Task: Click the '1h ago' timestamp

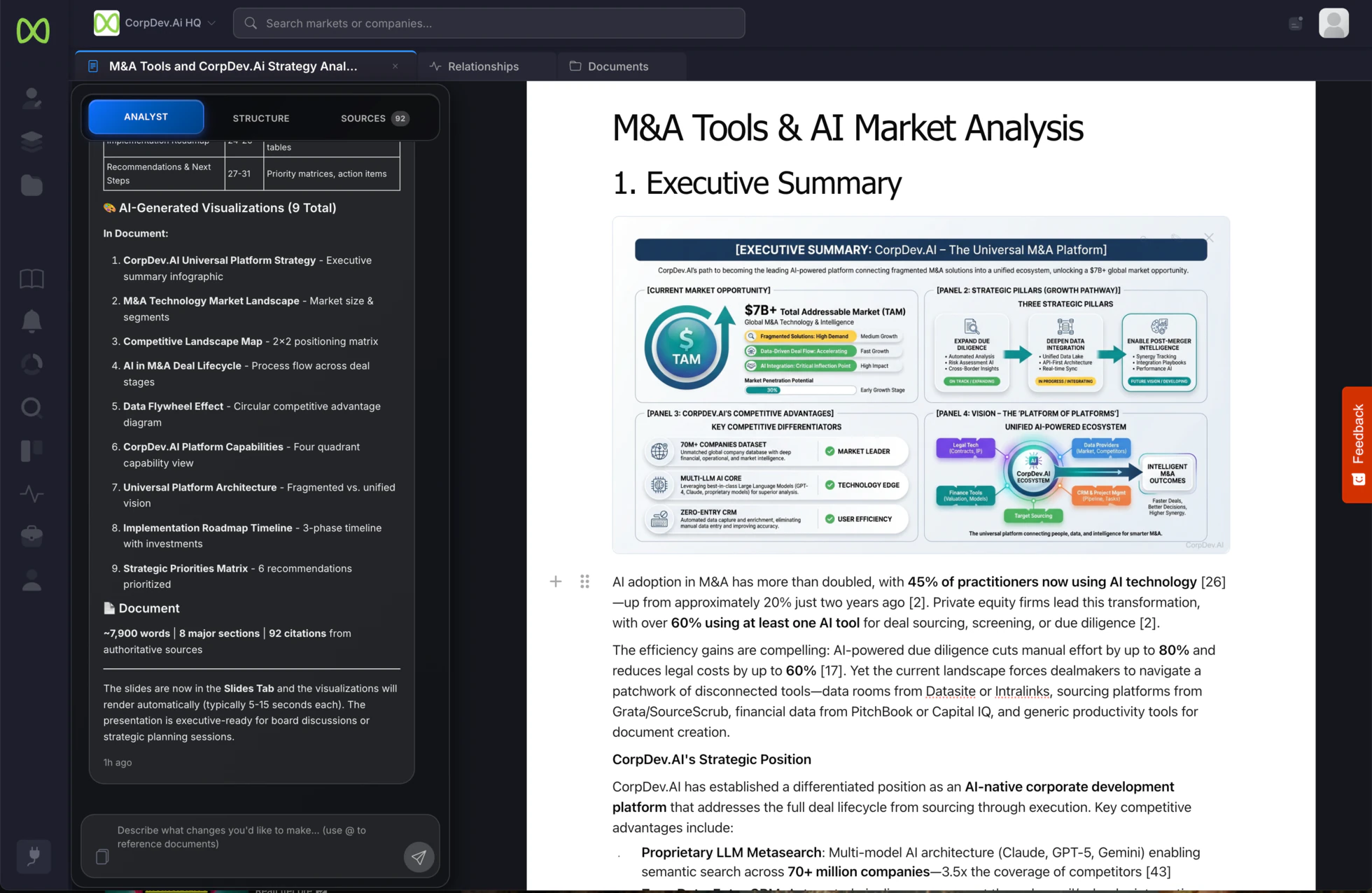Action: pos(118,763)
